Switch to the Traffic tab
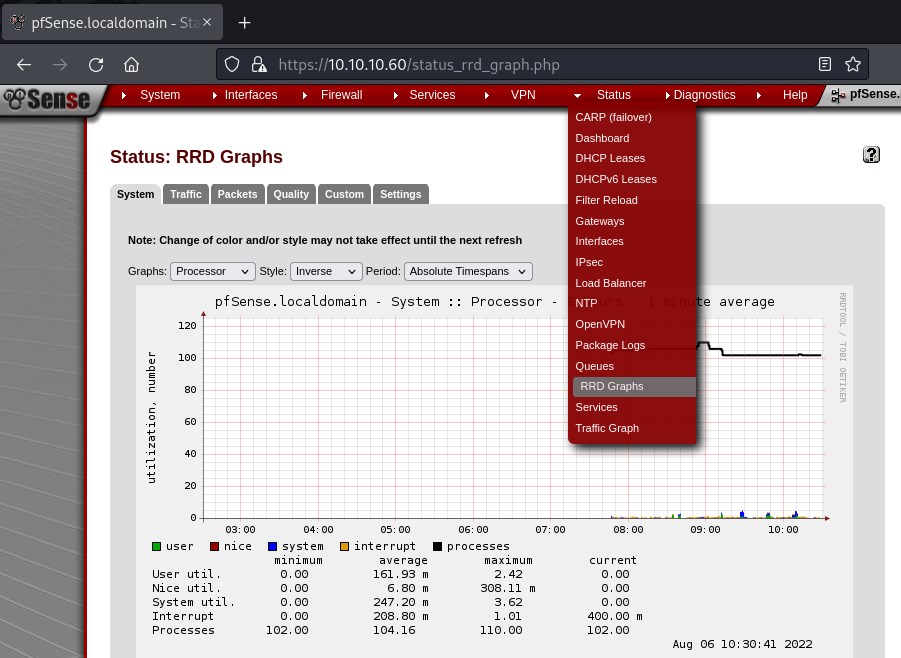The height and width of the screenshot is (658, 901). click(186, 194)
